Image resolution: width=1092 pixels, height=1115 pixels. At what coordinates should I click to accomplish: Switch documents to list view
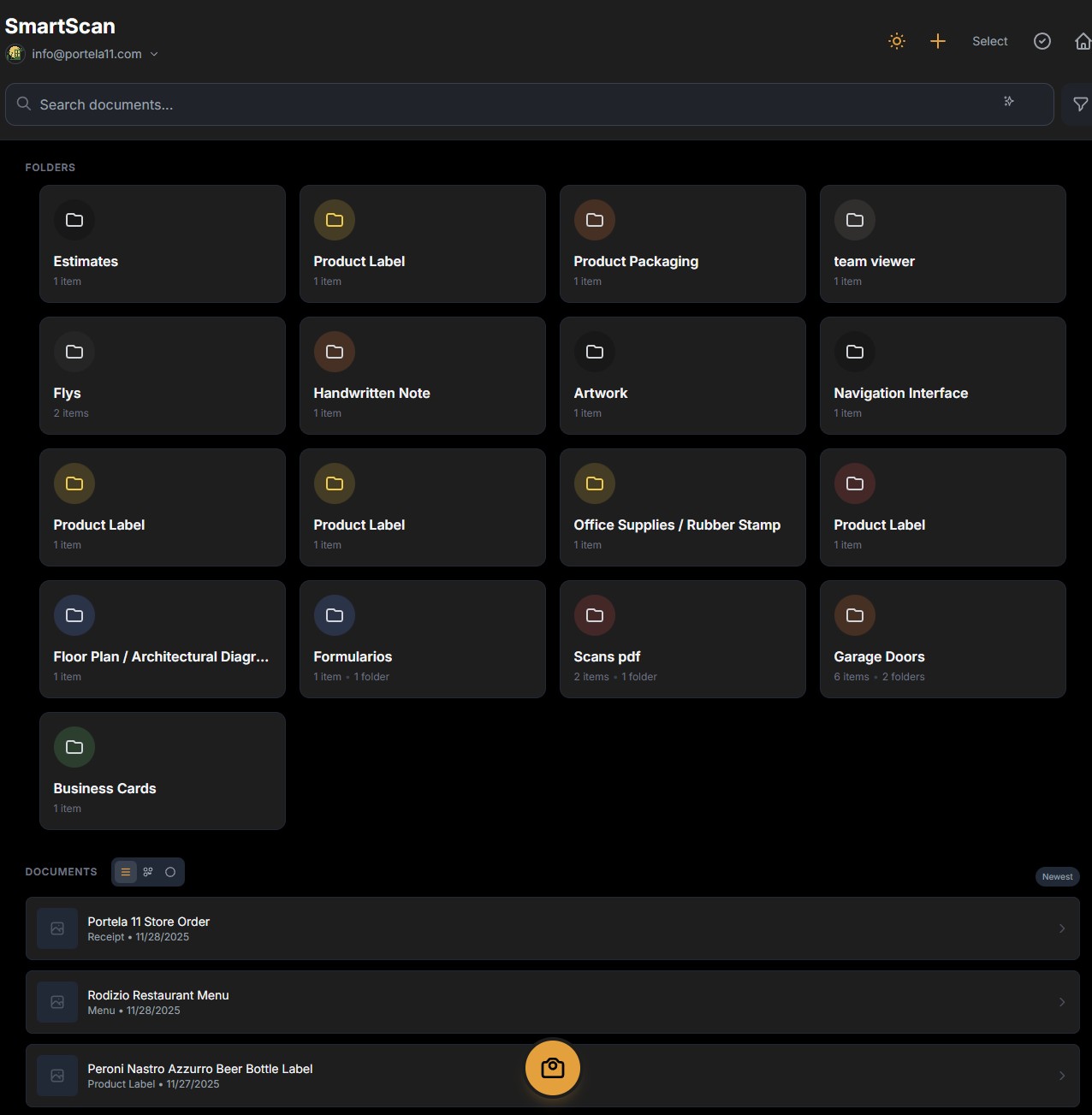click(x=126, y=872)
